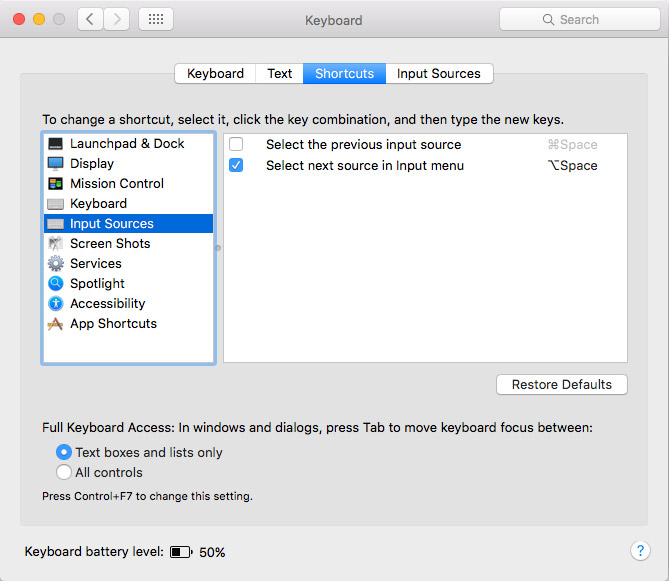Viewport: 669px width, 581px height.
Task: Click the search magnifier icon
Action: tap(548, 20)
